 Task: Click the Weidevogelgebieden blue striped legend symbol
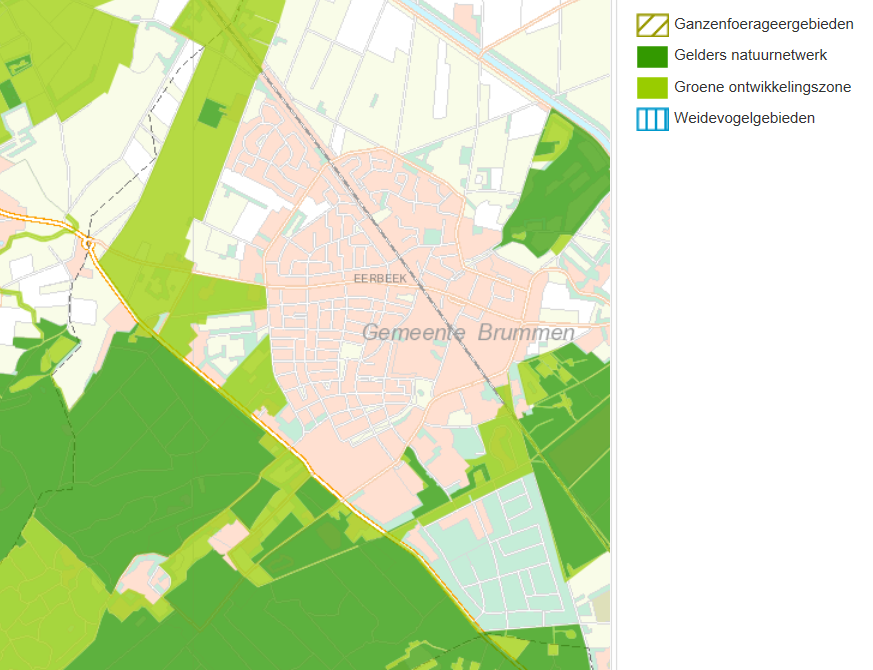click(652, 119)
